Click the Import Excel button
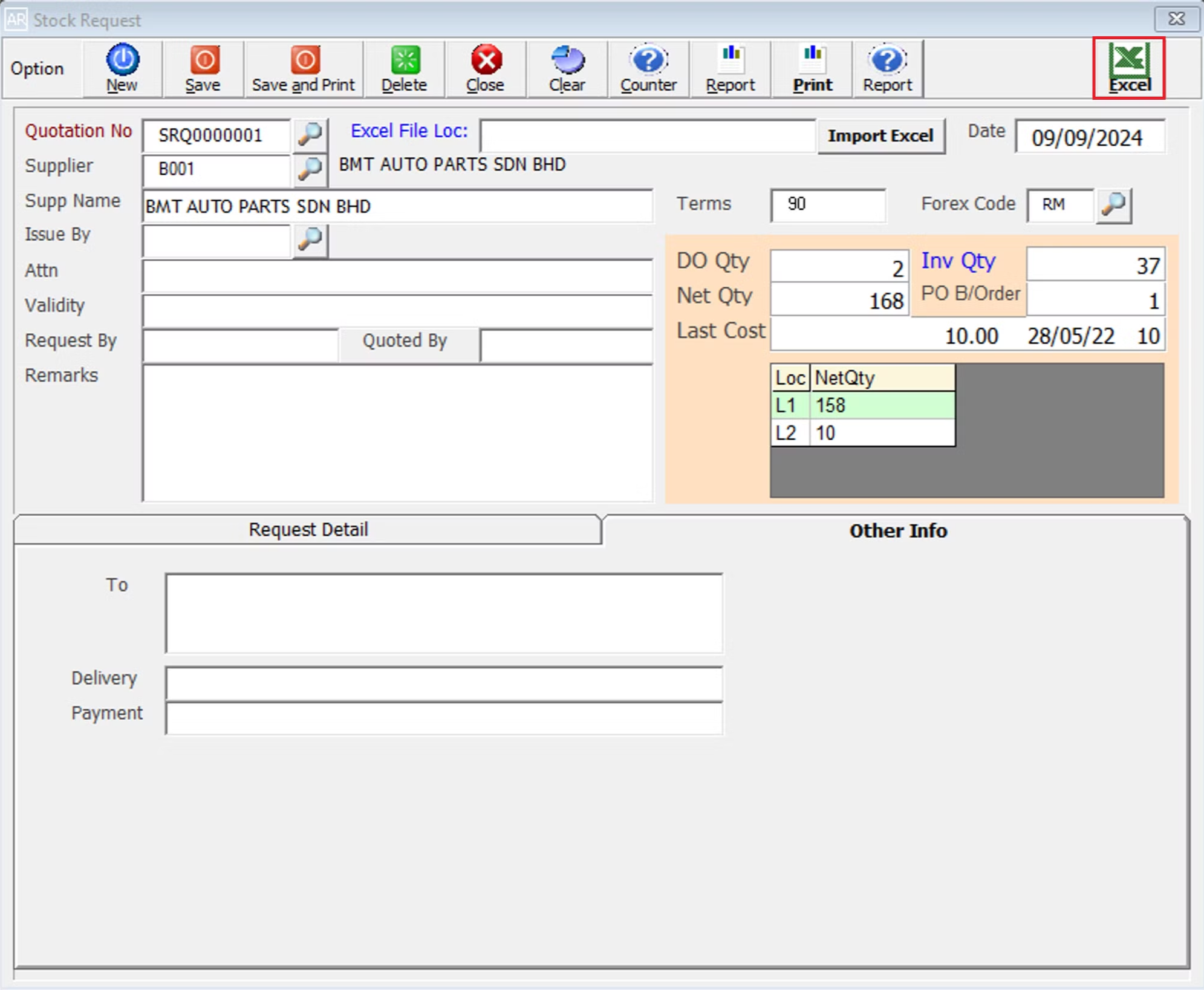Viewport: 1204px width, 990px height. (880, 136)
